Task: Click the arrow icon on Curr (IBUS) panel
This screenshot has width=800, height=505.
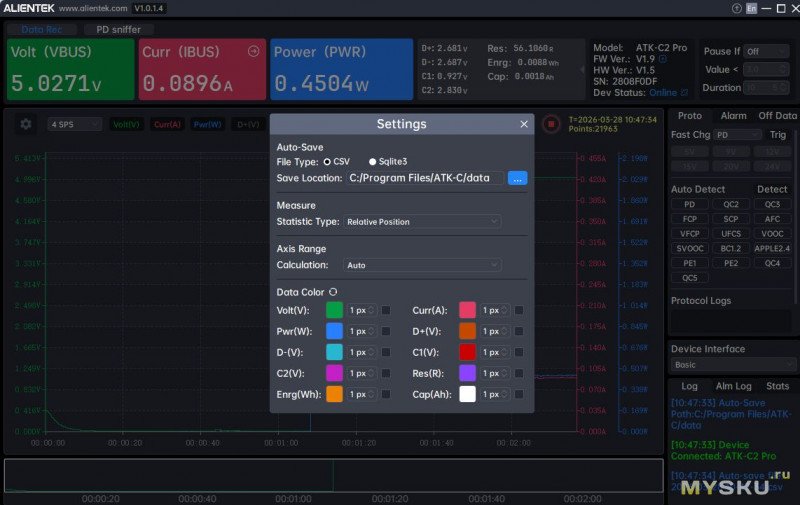Action: (x=253, y=52)
